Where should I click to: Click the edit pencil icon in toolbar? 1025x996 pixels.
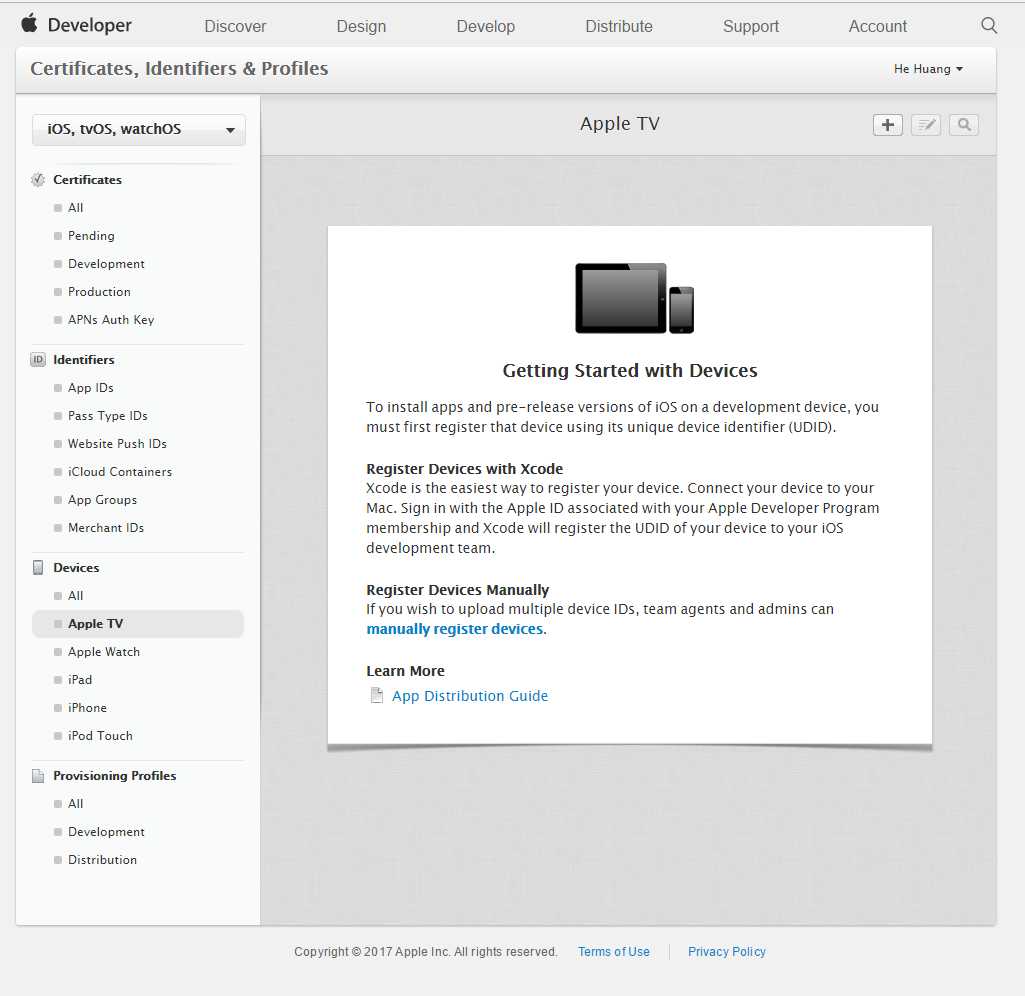point(926,125)
